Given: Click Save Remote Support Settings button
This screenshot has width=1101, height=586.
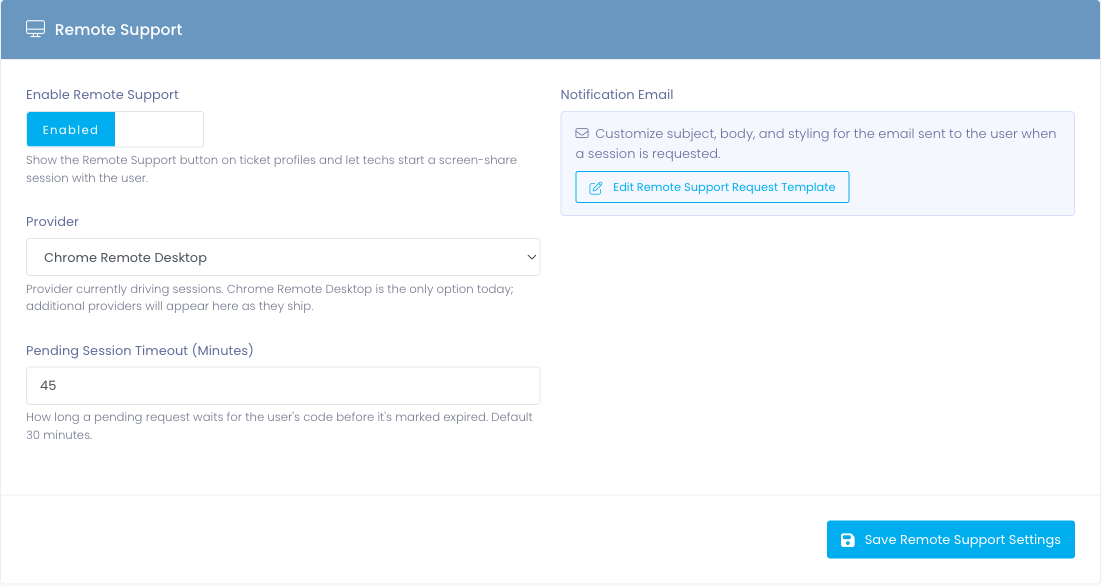Looking at the screenshot, I should [x=951, y=540].
